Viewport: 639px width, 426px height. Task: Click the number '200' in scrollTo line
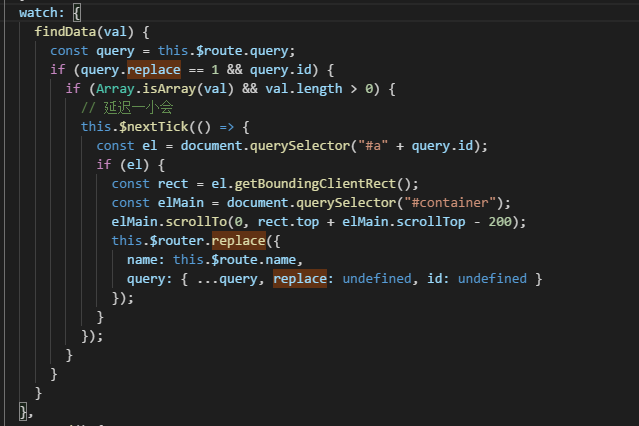(500, 222)
